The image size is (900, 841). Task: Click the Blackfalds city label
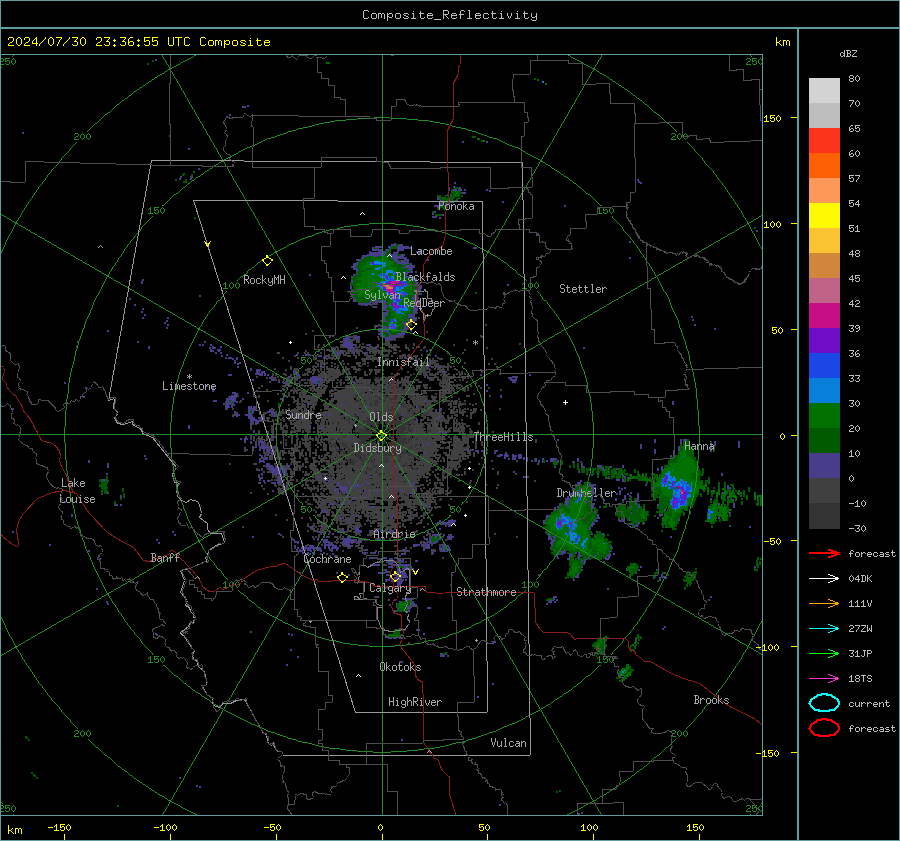pyautogui.click(x=425, y=277)
